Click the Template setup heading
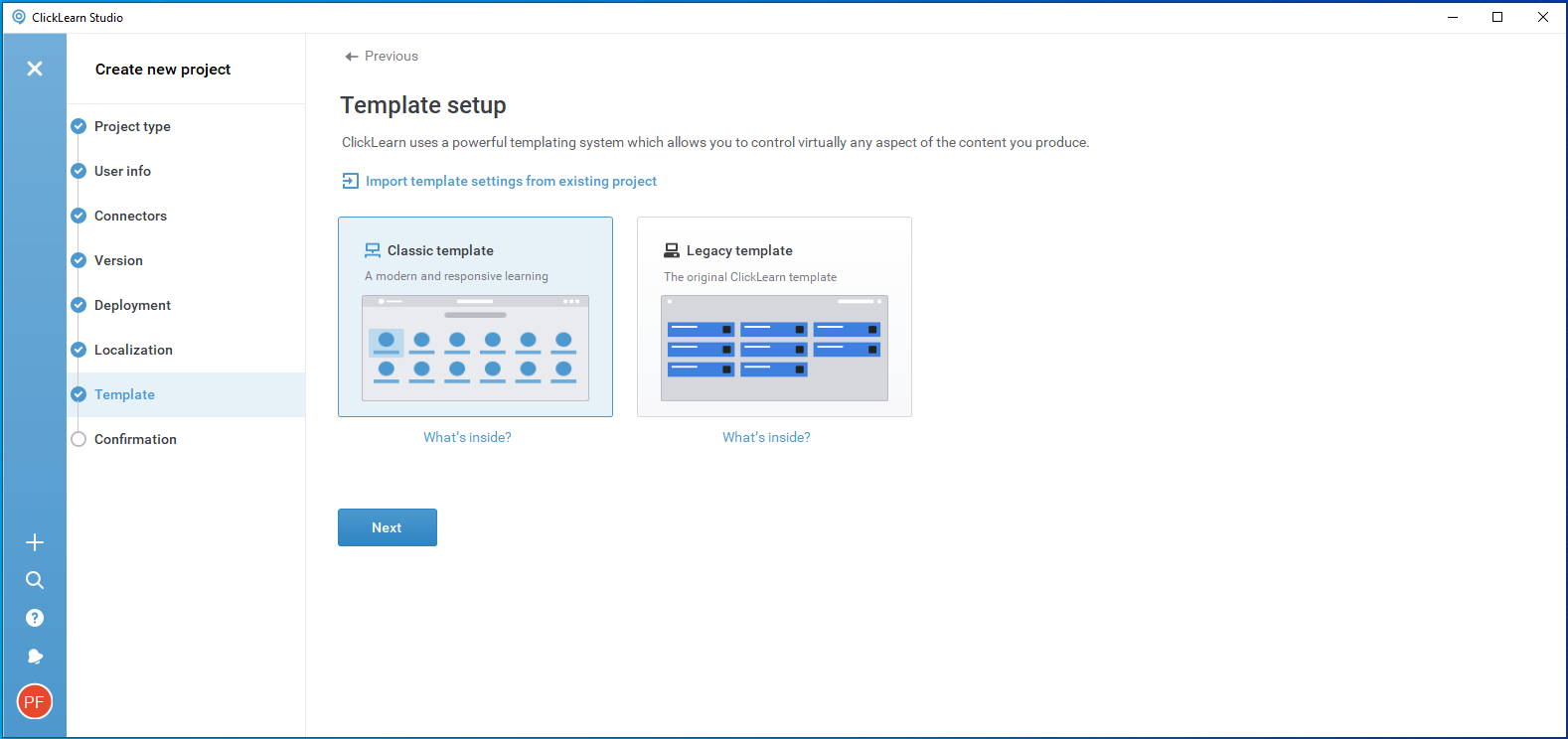1568x739 pixels. click(x=423, y=105)
